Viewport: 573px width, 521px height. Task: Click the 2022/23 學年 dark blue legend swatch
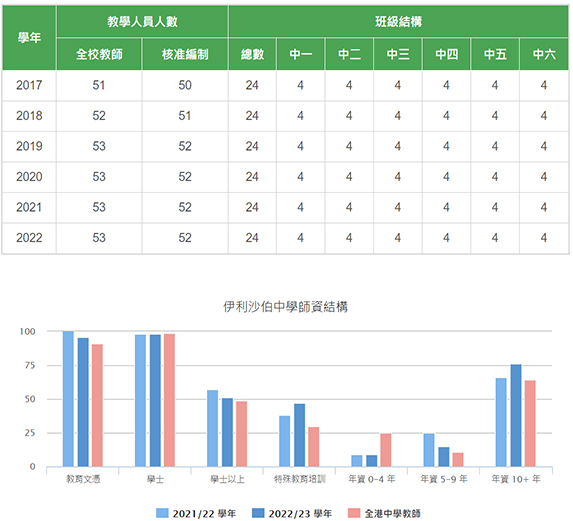tap(258, 513)
